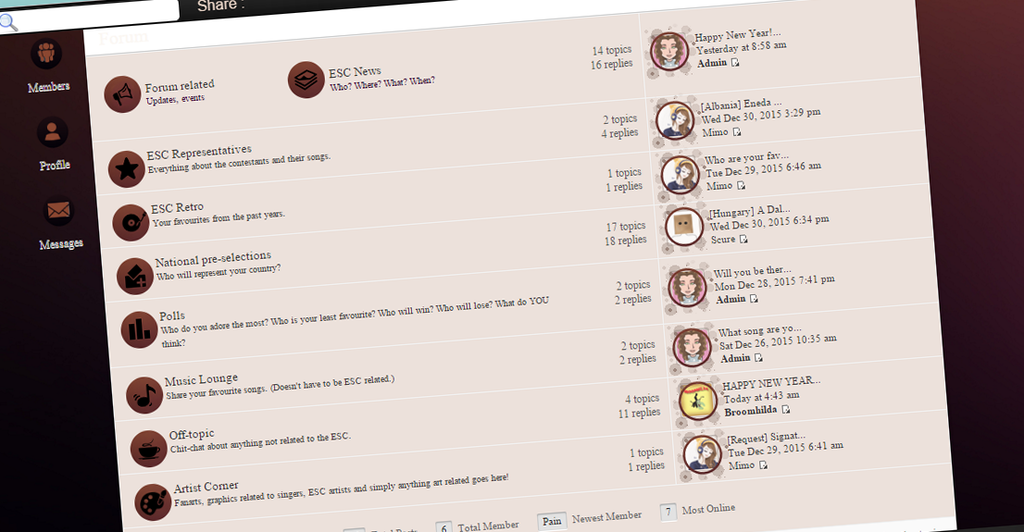Open the Members sidebar icon
The width and height of the screenshot is (1024, 532).
46,54
